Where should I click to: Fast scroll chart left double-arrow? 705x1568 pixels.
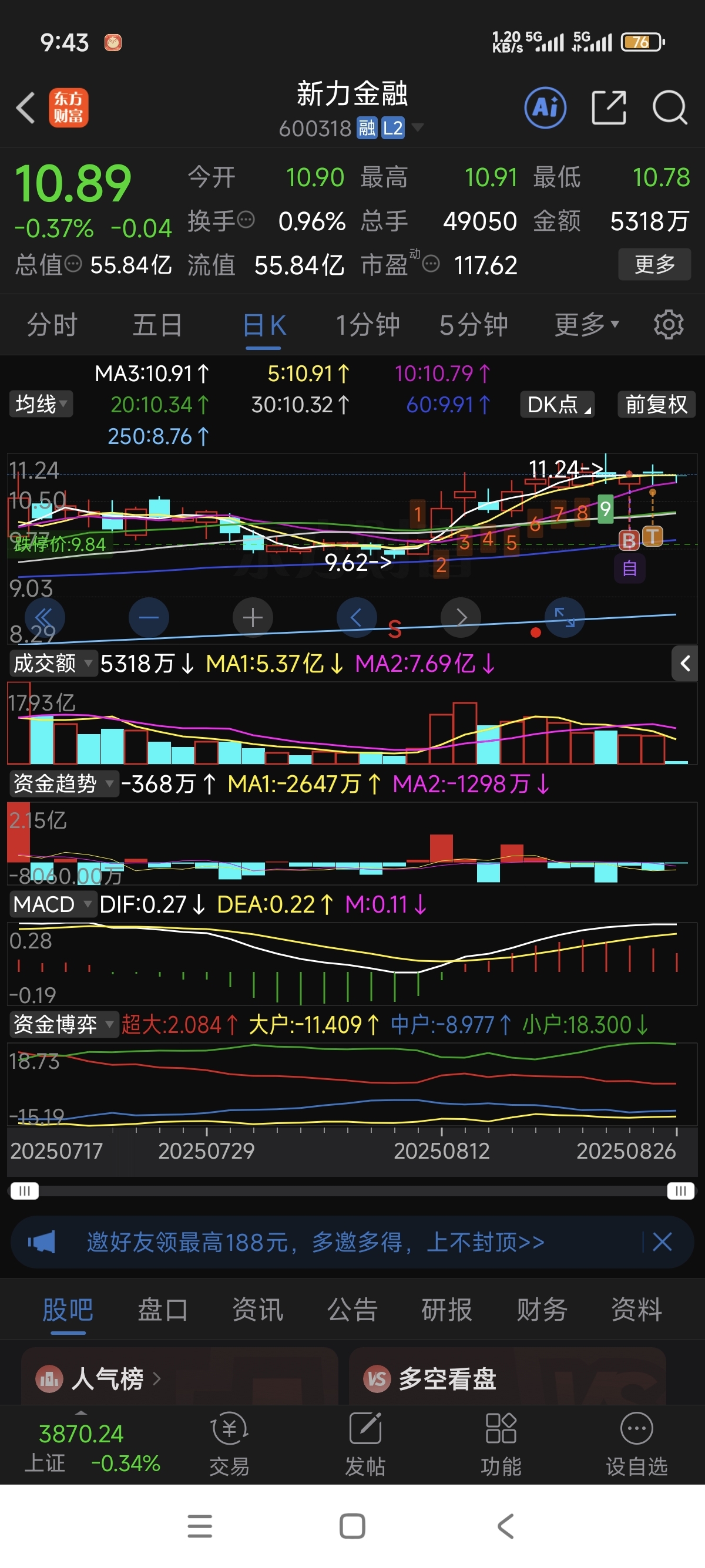45,618
